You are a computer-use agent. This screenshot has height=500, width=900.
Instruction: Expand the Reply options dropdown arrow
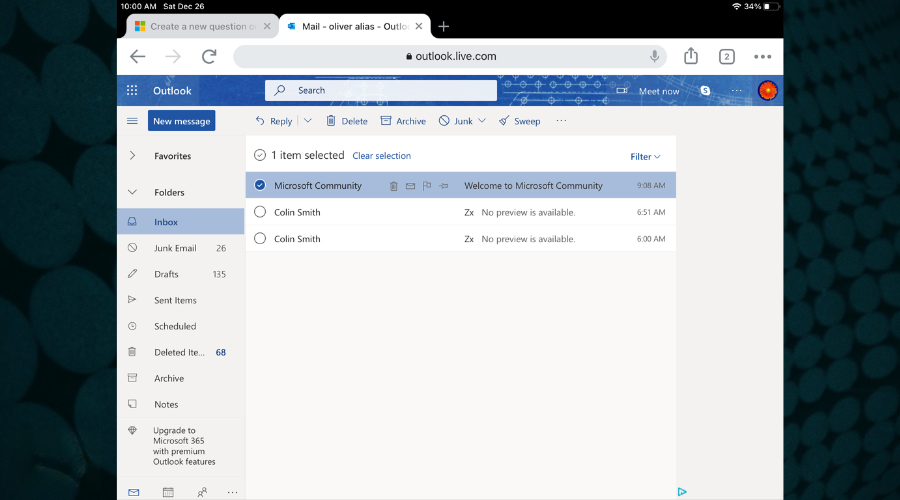(308, 121)
